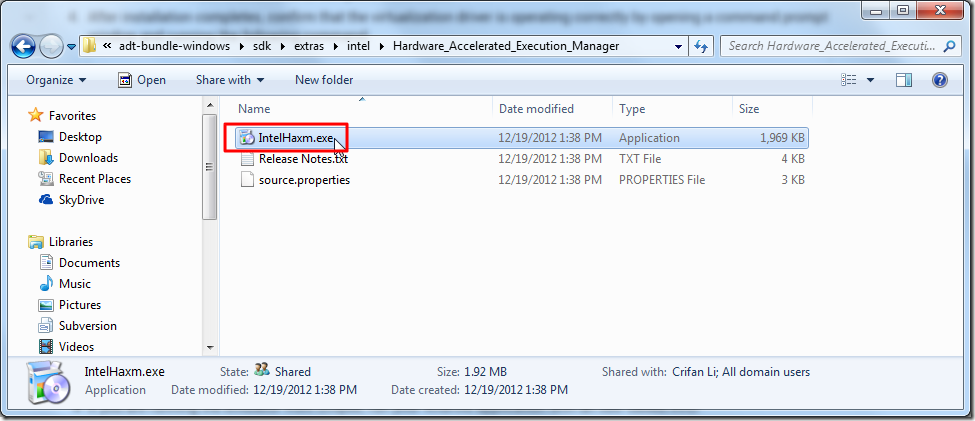Change the view with the views icon
This screenshot has width=975, height=421.
click(849, 80)
